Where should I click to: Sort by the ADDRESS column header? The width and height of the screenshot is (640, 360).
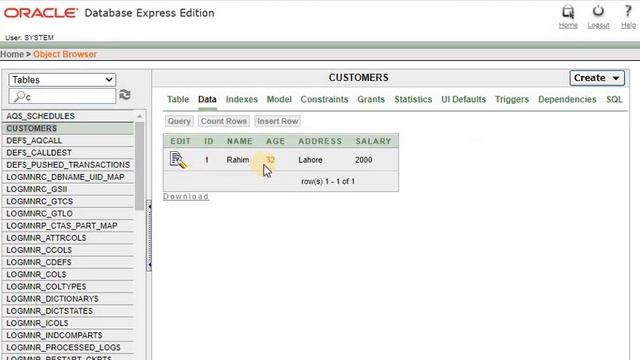coord(320,141)
